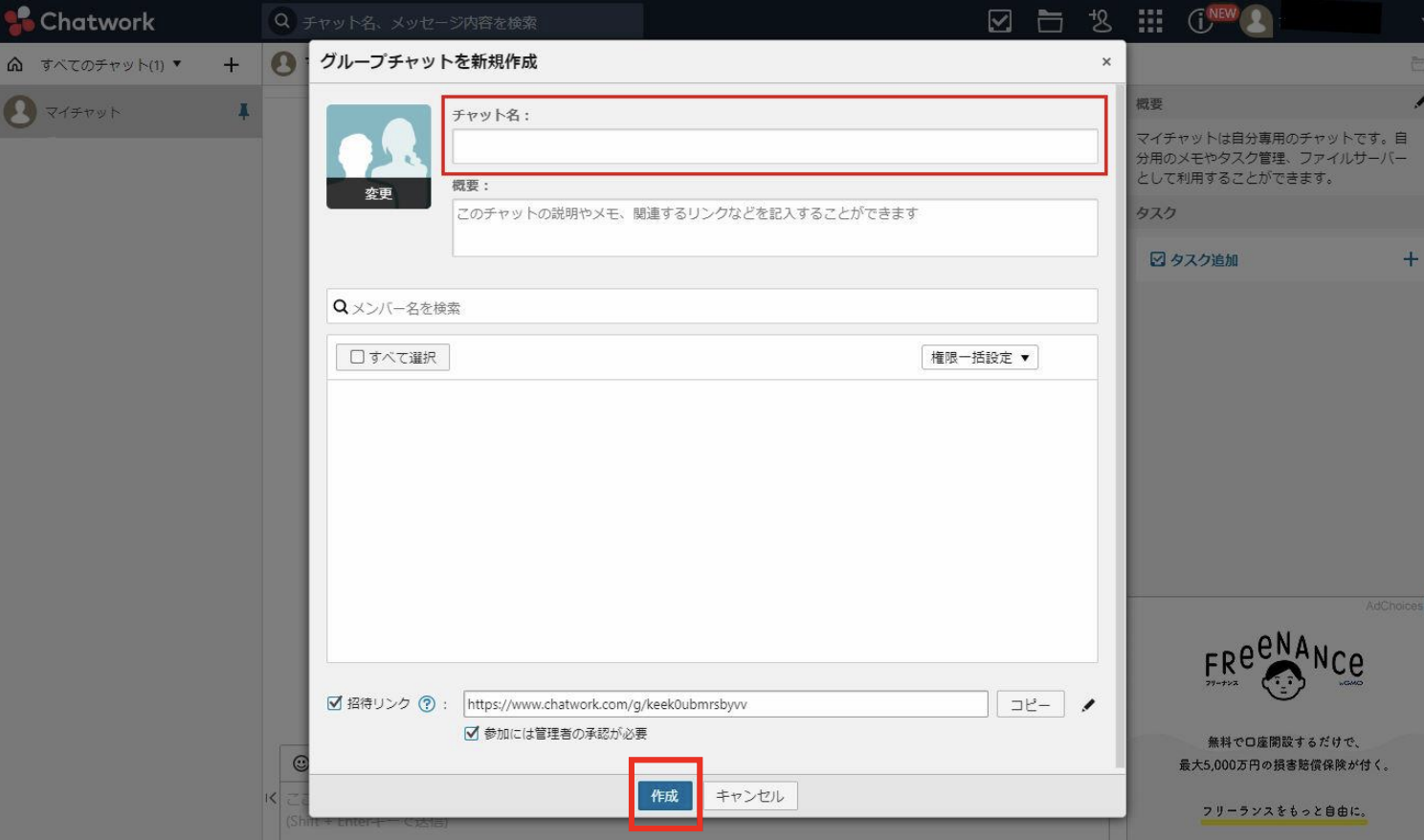Open the apps grid icon in header
The height and width of the screenshot is (840, 1424).
(x=1150, y=21)
